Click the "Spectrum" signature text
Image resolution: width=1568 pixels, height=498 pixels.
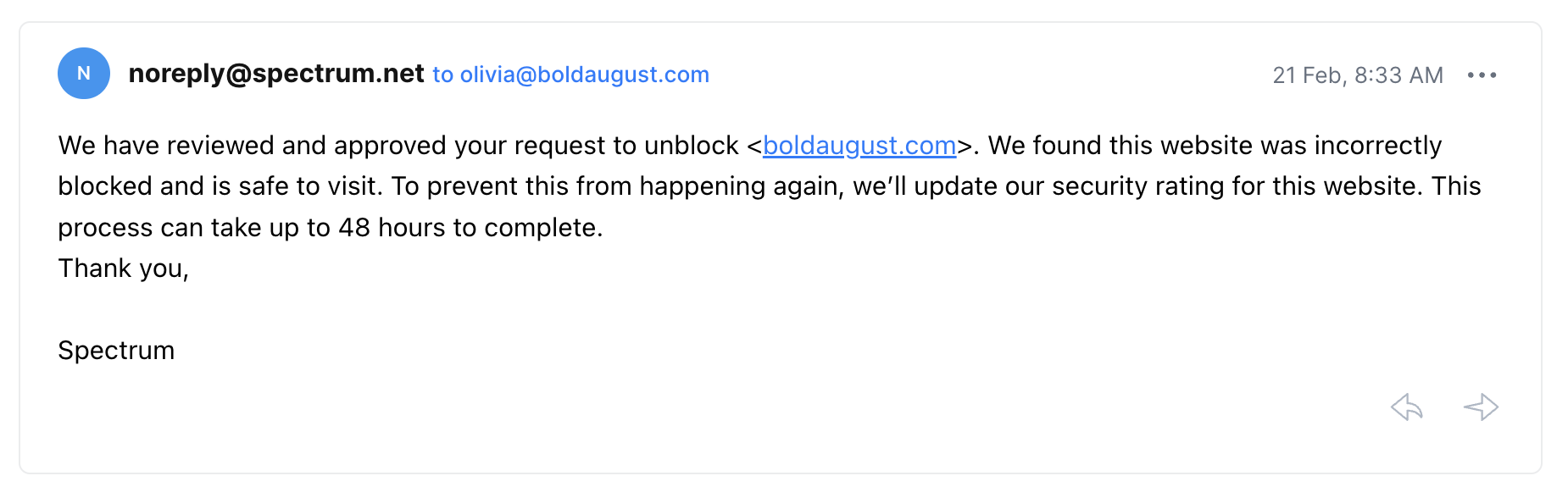coord(116,351)
